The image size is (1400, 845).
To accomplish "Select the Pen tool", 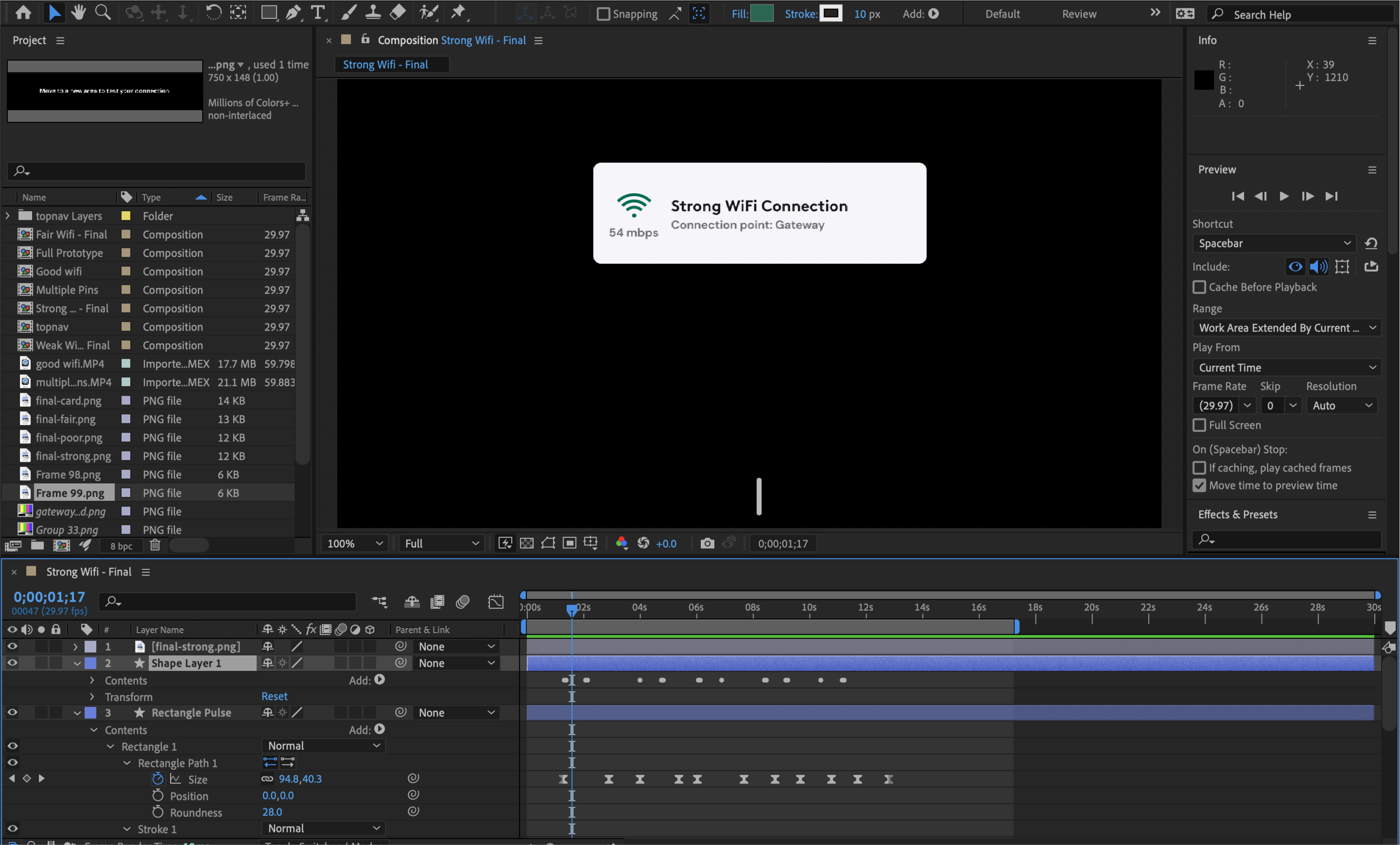I will (293, 13).
